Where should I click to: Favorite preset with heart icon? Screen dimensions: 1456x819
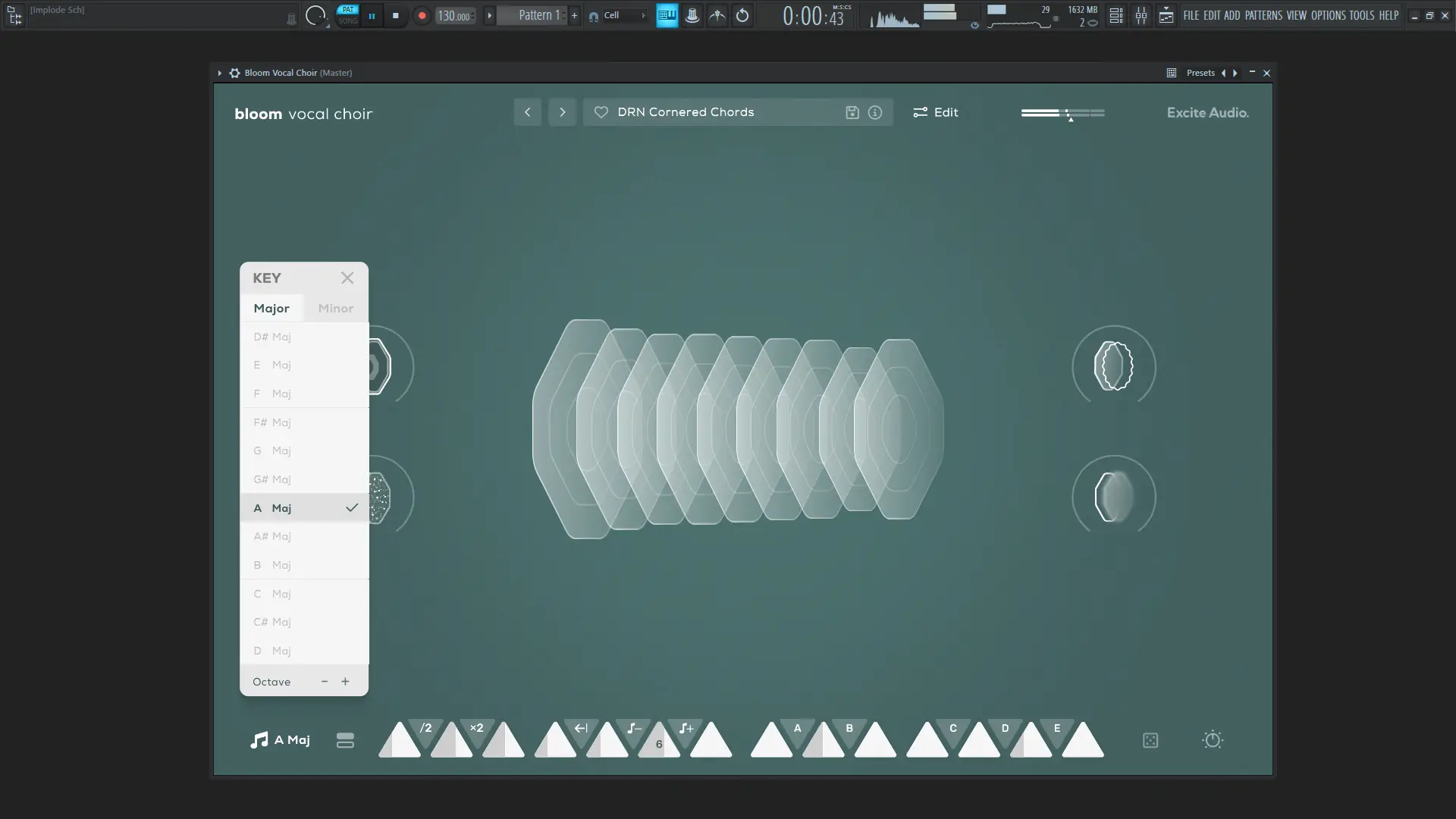(601, 112)
